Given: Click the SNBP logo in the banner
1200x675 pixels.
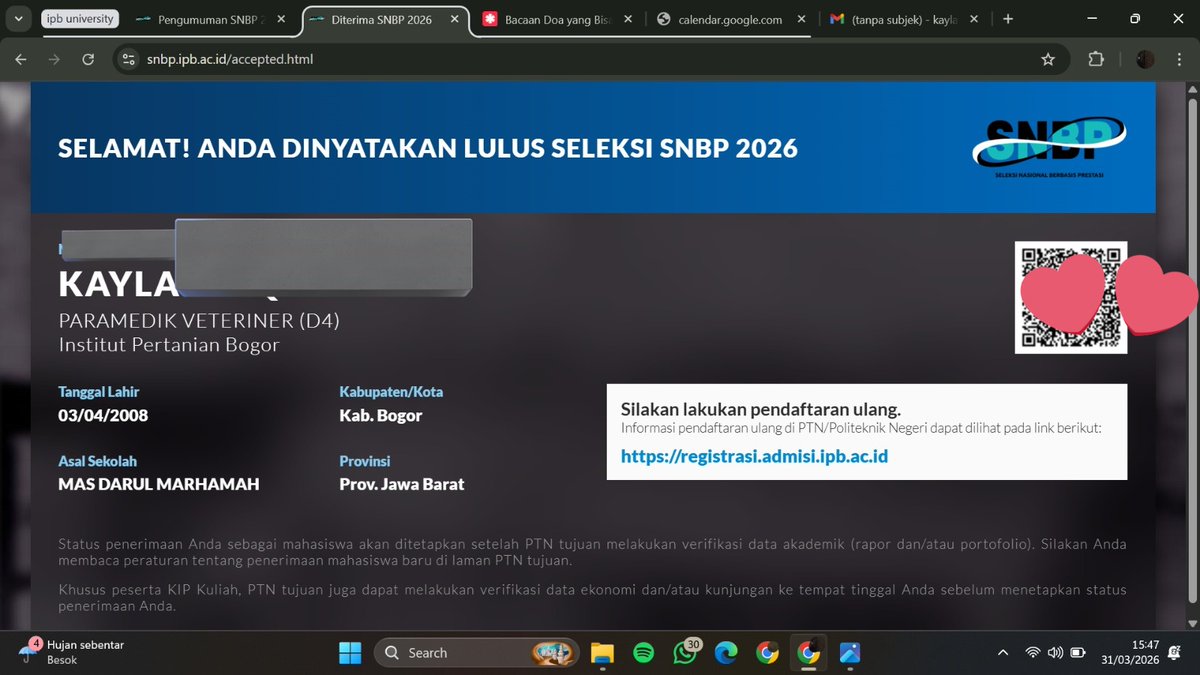Looking at the screenshot, I should click(x=1049, y=147).
